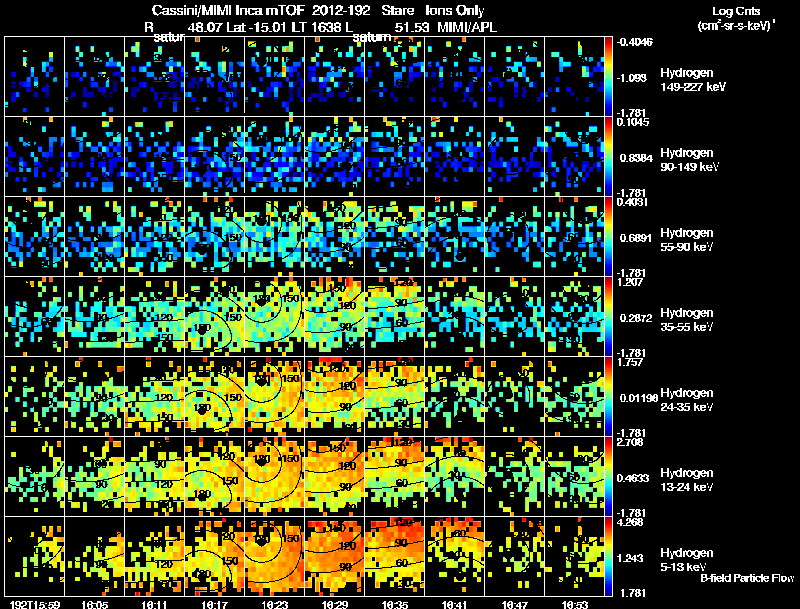
Task: Click the Hydrogen 149-227 keV row label
Action: pos(692,80)
